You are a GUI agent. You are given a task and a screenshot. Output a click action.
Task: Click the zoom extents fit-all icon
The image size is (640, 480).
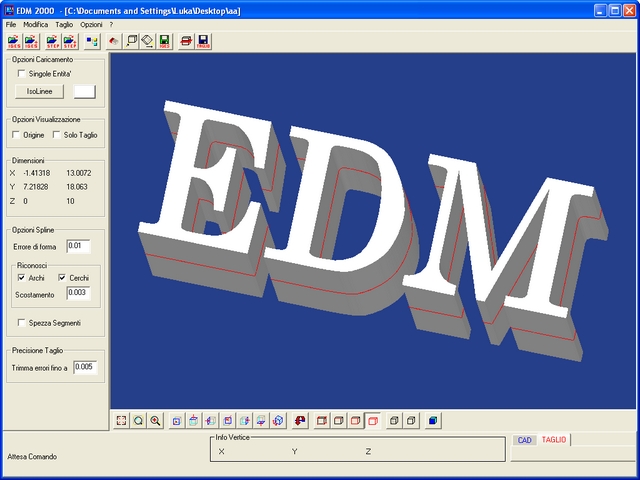point(121,420)
